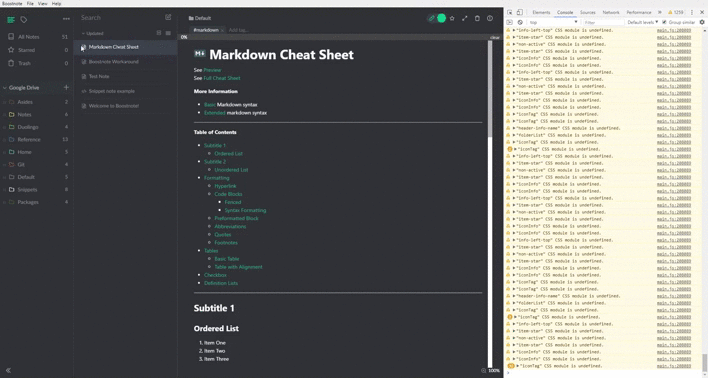Show All Notes
This screenshot has height=378, width=708.
click(x=37, y=37)
